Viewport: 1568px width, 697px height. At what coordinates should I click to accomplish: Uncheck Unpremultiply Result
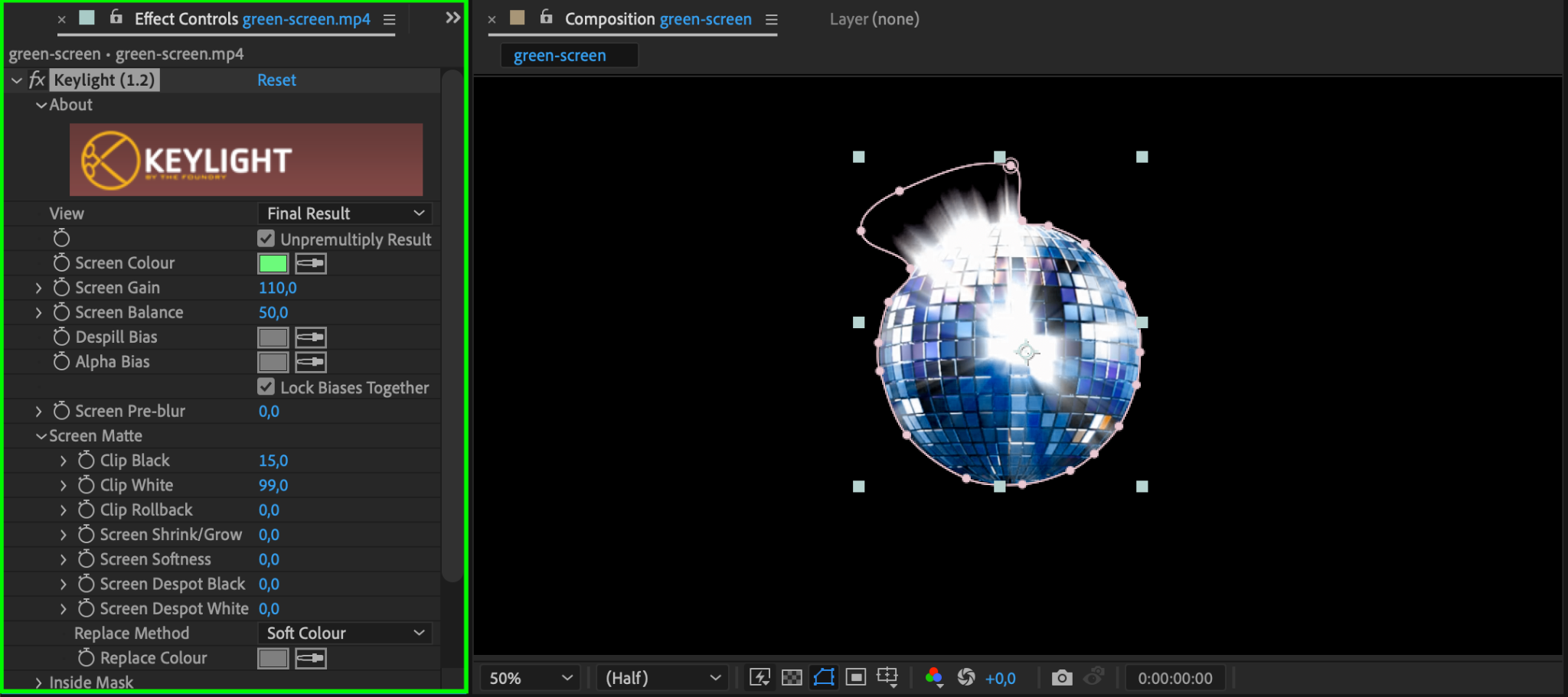tap(266, 239)
